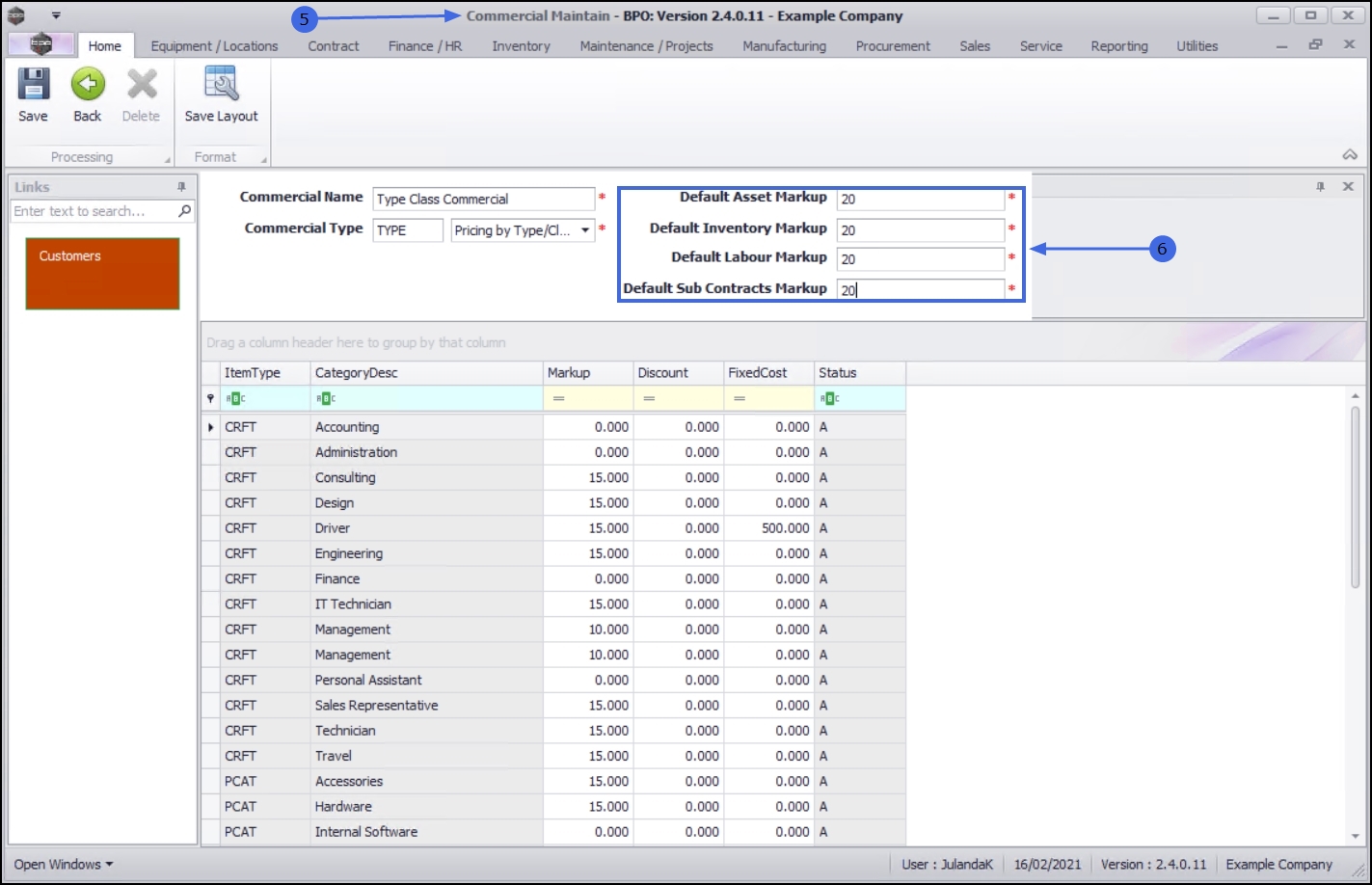
Task: Switch to the Inventory tab
Action: point(521,46)
